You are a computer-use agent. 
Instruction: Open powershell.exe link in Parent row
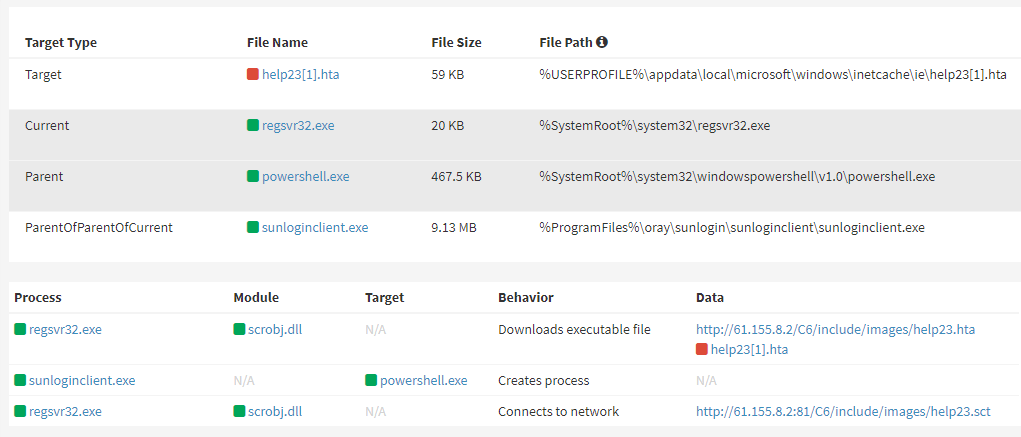point(305,177)
